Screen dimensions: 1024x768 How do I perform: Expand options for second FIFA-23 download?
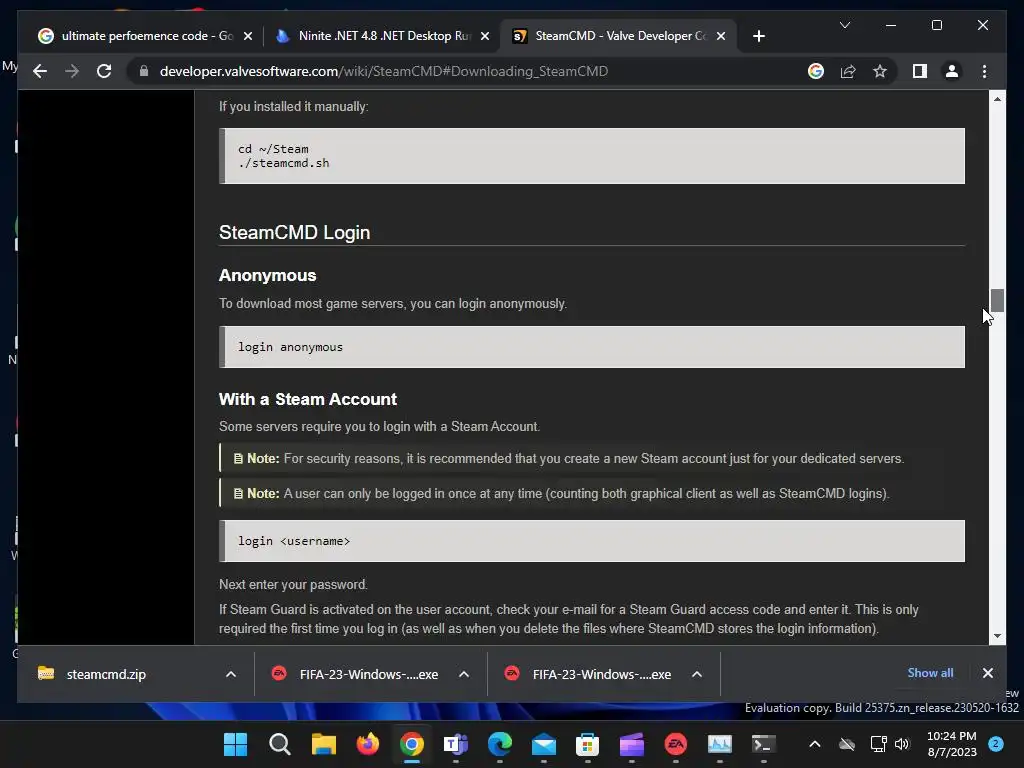tap(697, 674)
